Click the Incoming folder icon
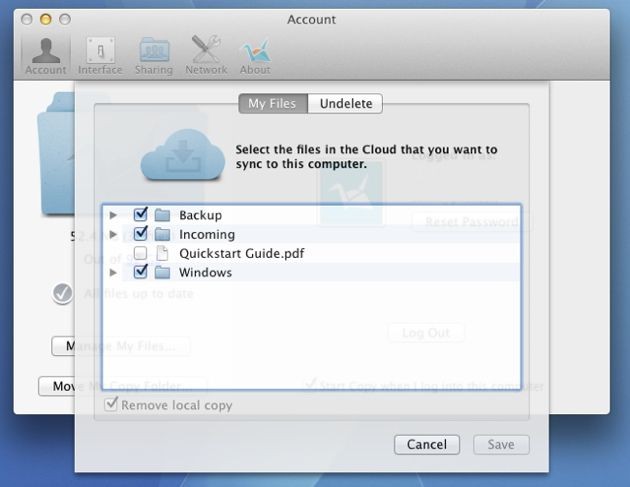The height and width of the screenshot is (487, 630). [162, 234]
